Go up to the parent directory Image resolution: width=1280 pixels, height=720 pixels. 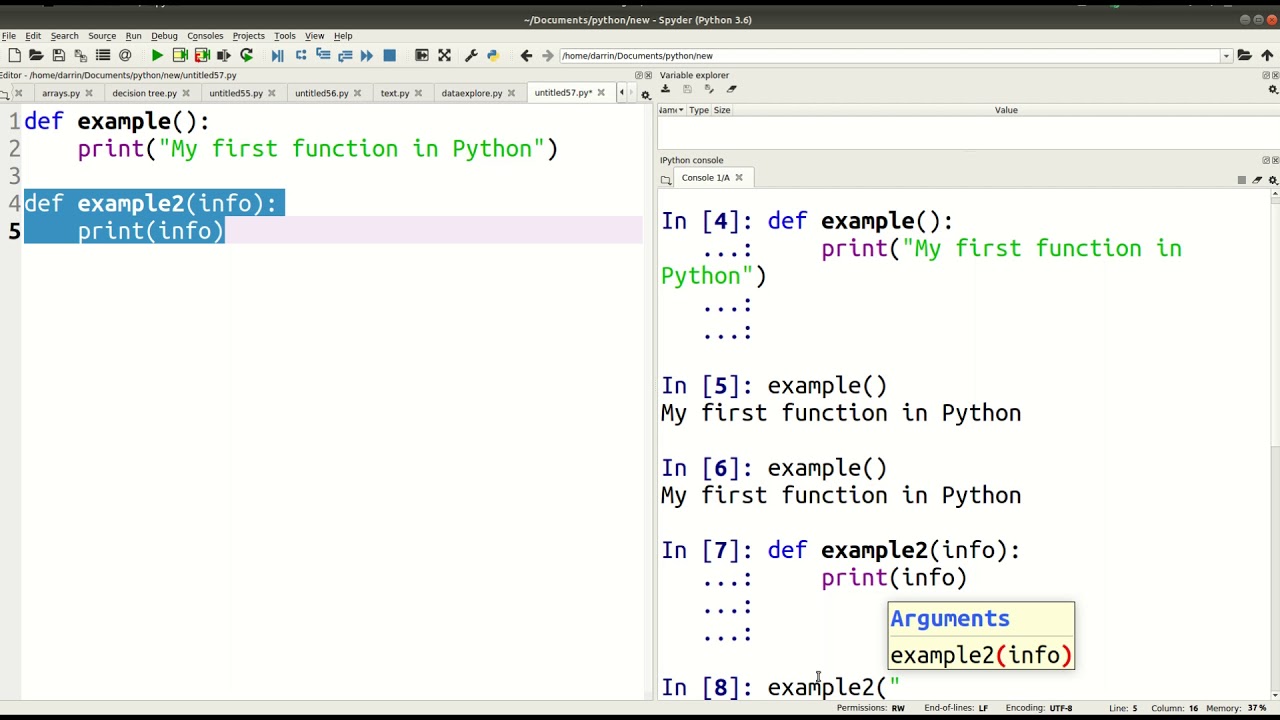pos(1267,56)
